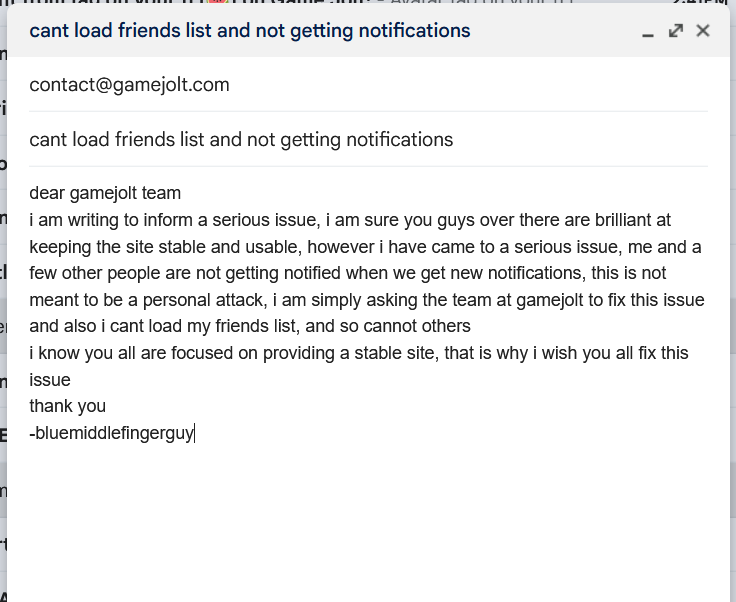736x602 pixels.
Task: Expand the compose window to full screen
Action: 676,31
